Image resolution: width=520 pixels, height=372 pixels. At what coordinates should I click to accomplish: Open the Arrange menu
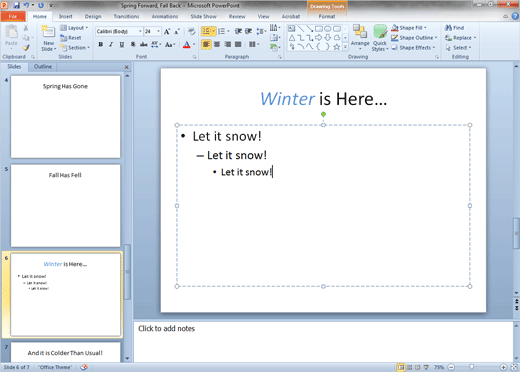pos(360,37)
